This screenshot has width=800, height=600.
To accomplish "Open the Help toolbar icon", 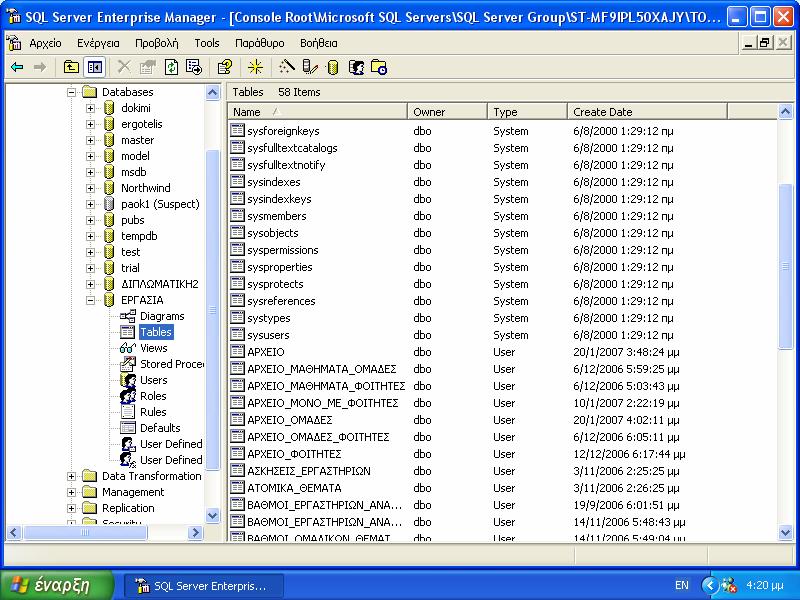I will 225,67.
